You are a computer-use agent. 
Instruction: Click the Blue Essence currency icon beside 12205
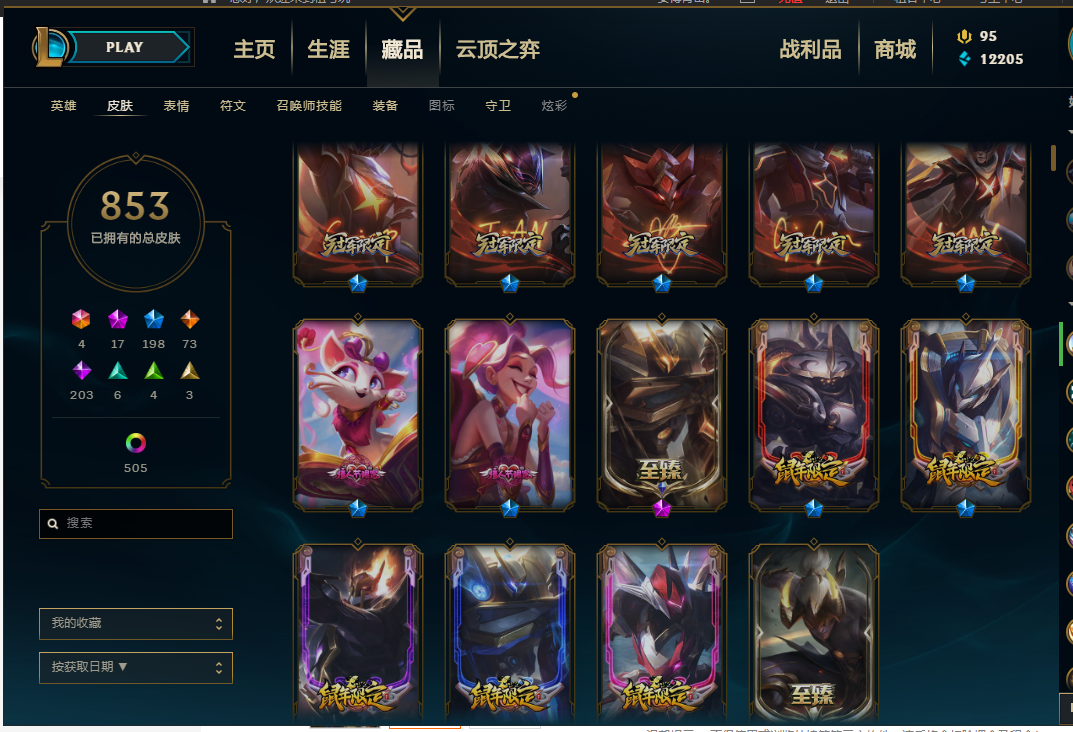point(965,59)
